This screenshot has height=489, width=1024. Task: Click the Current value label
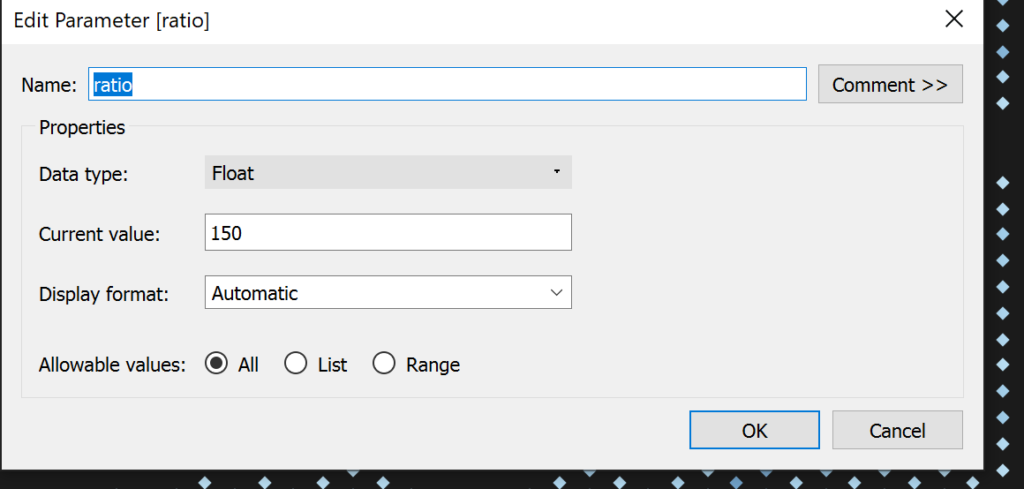99,234
